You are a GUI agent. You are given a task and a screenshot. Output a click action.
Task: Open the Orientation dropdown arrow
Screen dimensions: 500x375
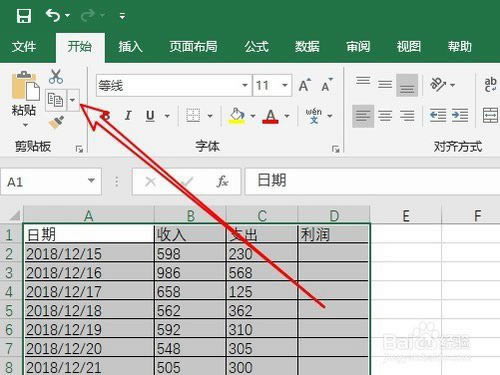tap(453, 85)
